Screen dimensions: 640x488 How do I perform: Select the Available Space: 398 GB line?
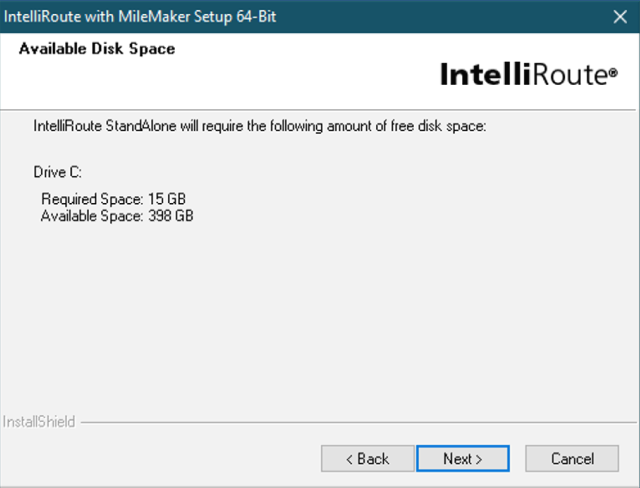click(117, 216)
